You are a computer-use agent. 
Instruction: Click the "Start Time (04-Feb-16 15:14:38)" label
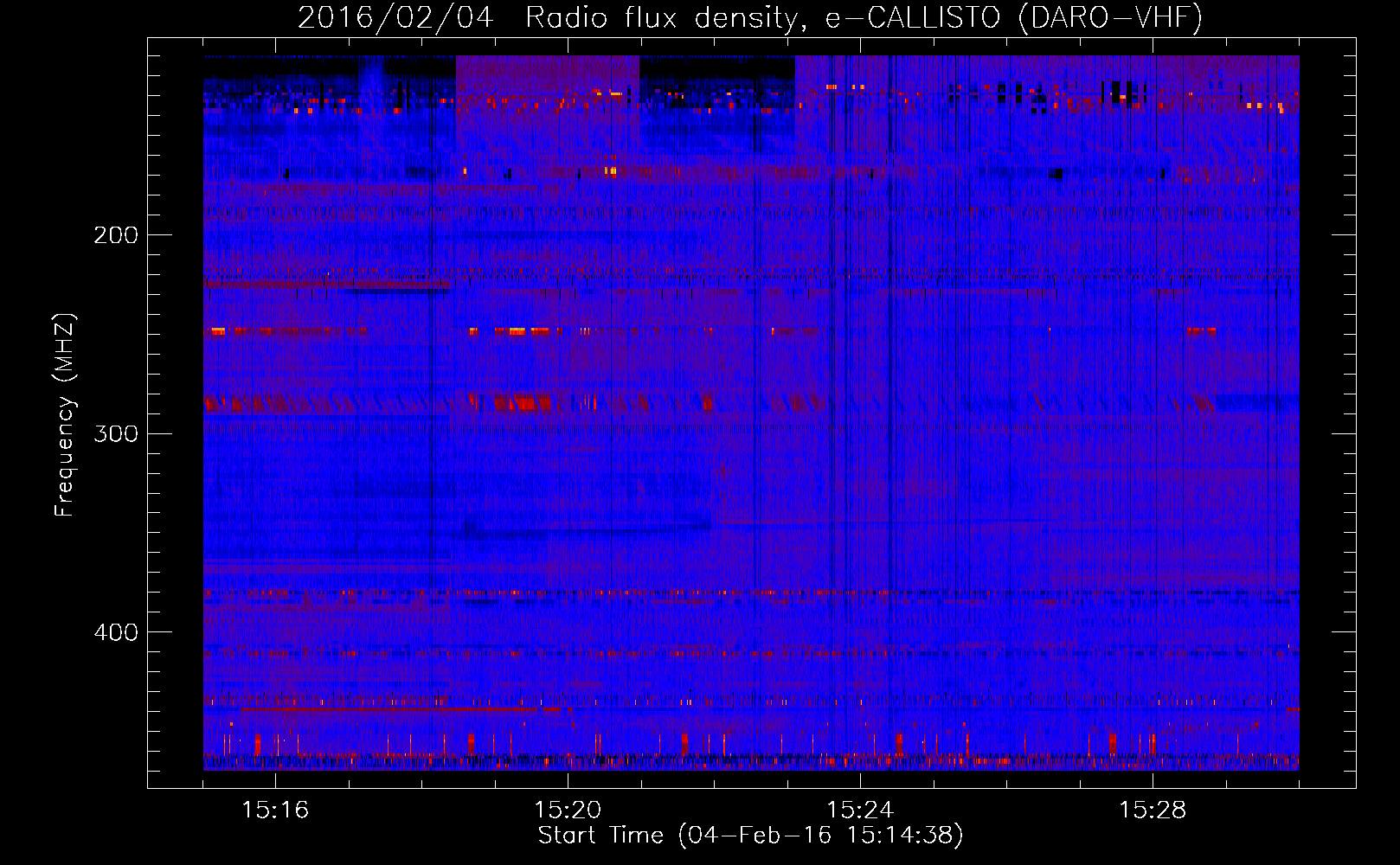point(750,836)
